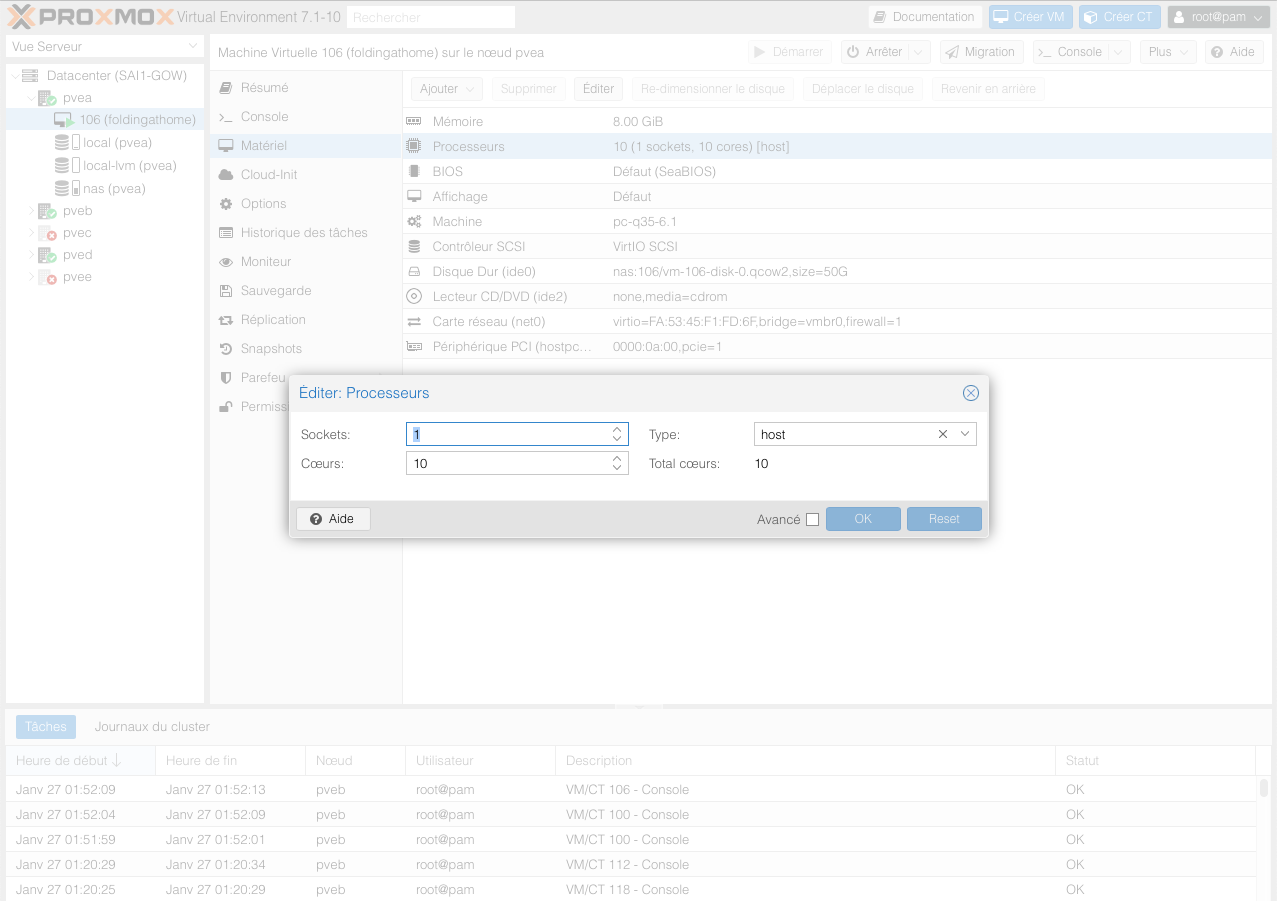Close the Éditer: Processeurs dialog
This screenshot has width=1277, height=901.
pos(970,393)
